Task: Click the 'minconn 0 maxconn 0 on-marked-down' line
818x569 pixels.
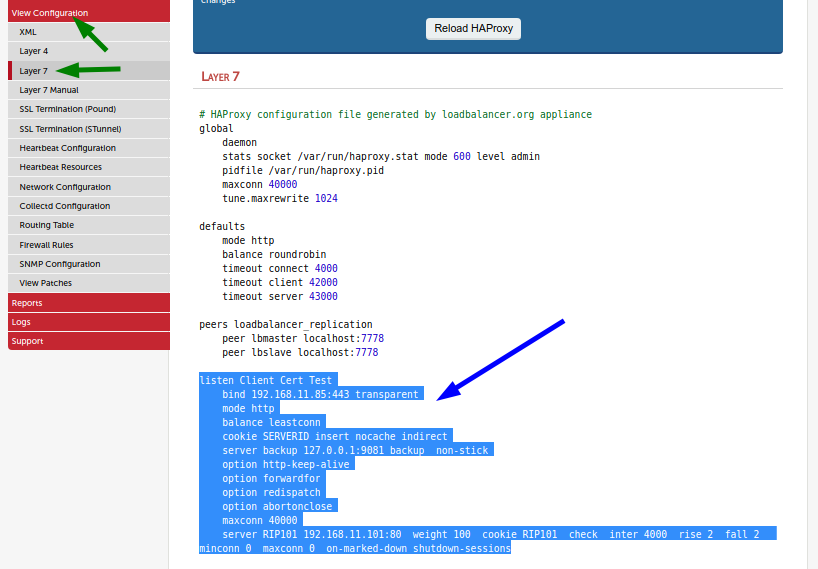Action: pyautogui.click(x=355, y=549)
